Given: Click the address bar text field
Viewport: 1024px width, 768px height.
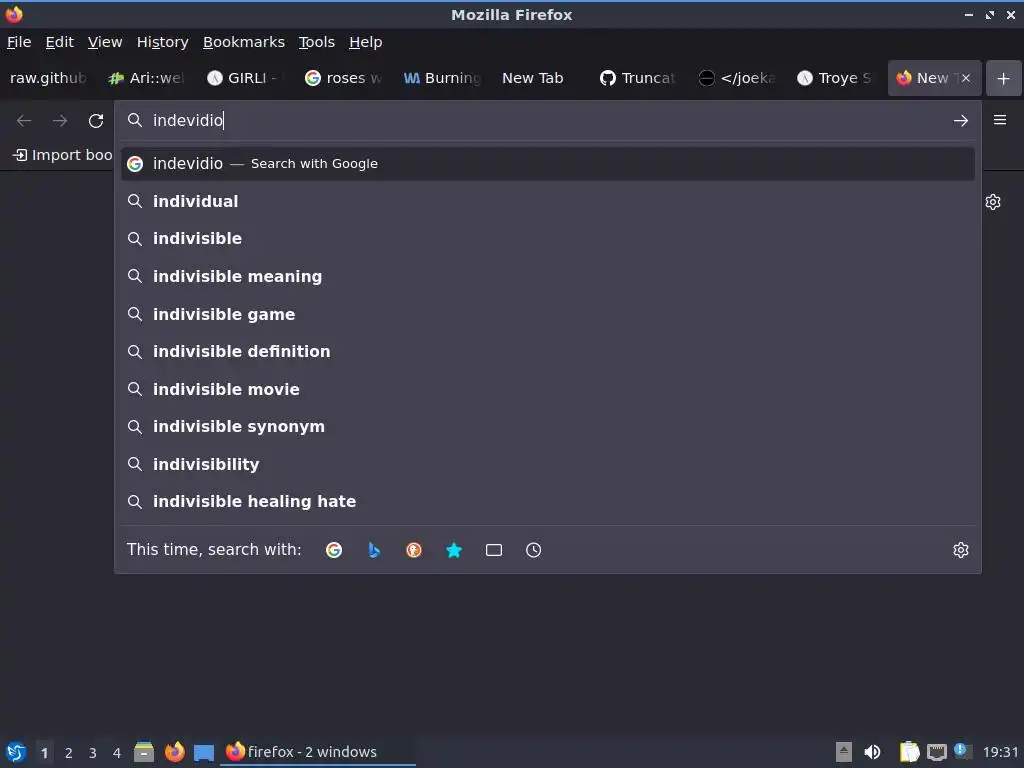Looking at the screenshot, I should pyautogui.click(x=549, y=121).
